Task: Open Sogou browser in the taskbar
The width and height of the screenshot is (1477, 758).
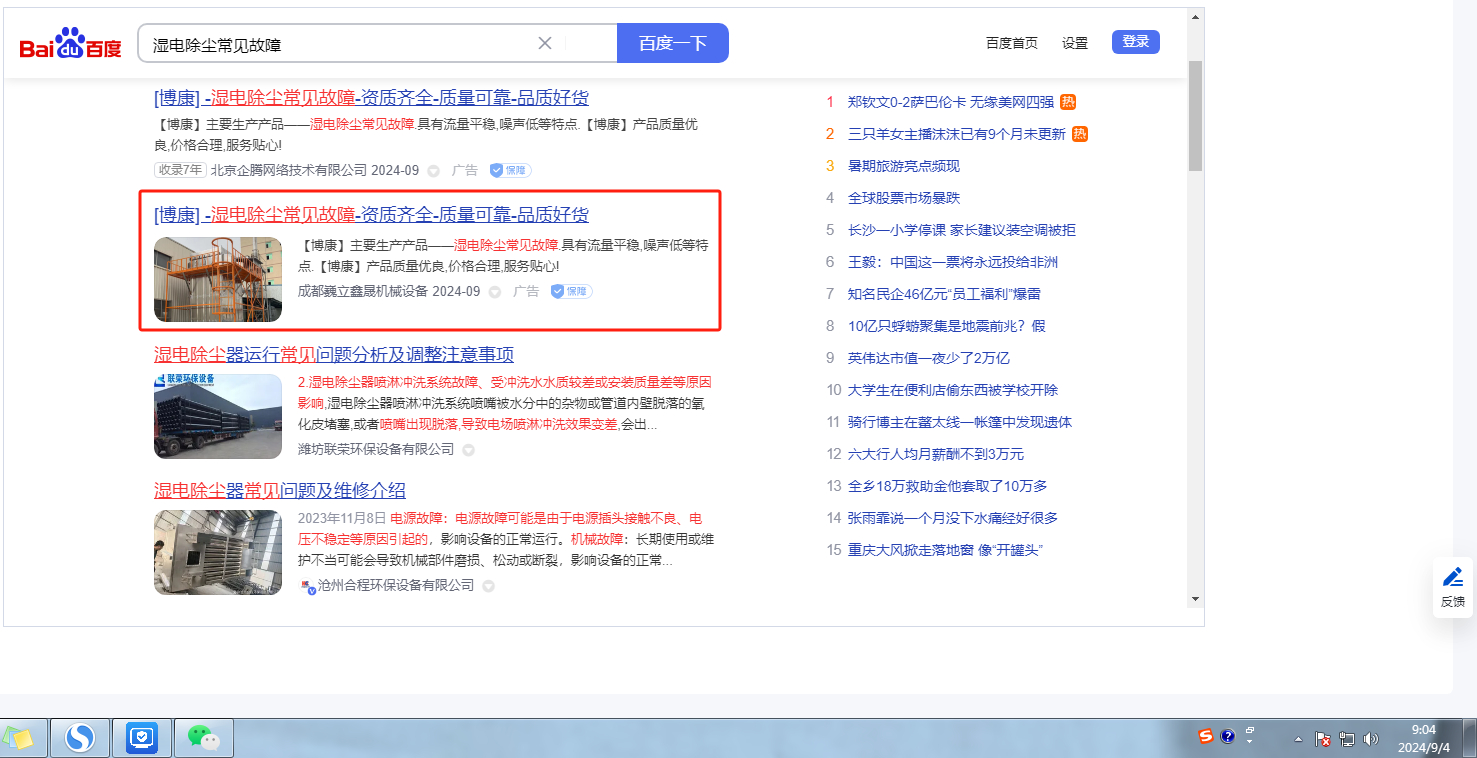Action: (79, 738)
